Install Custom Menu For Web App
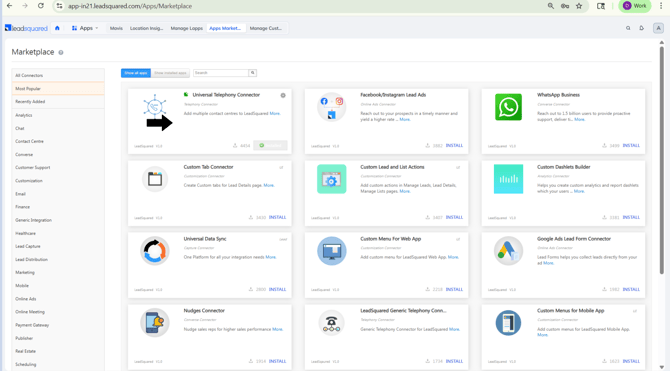 [x=454, y=289]
